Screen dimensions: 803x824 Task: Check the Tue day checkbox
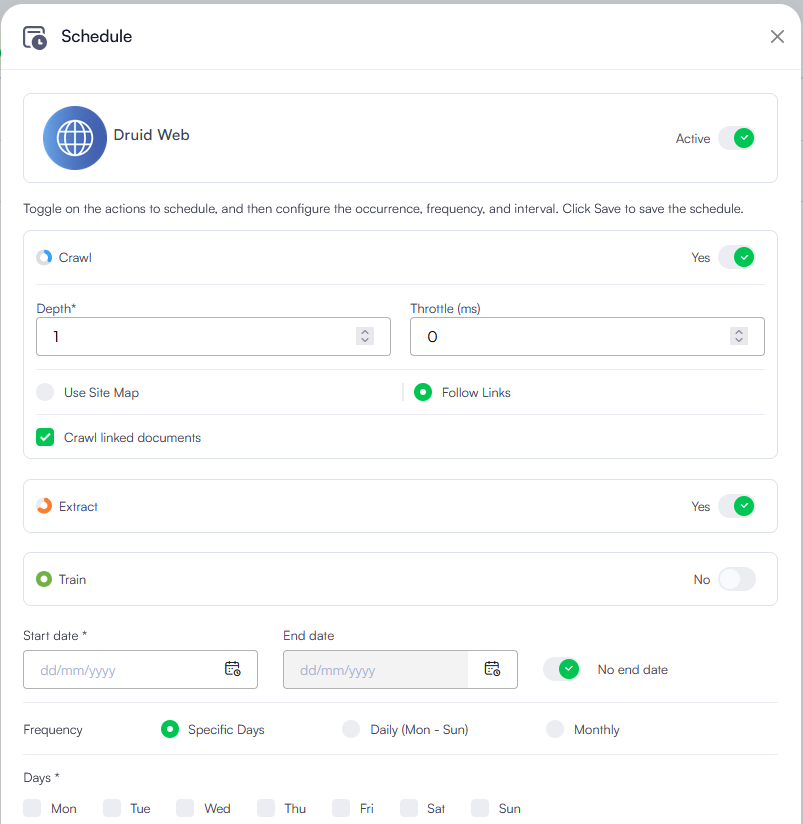(x=112, y=808)
